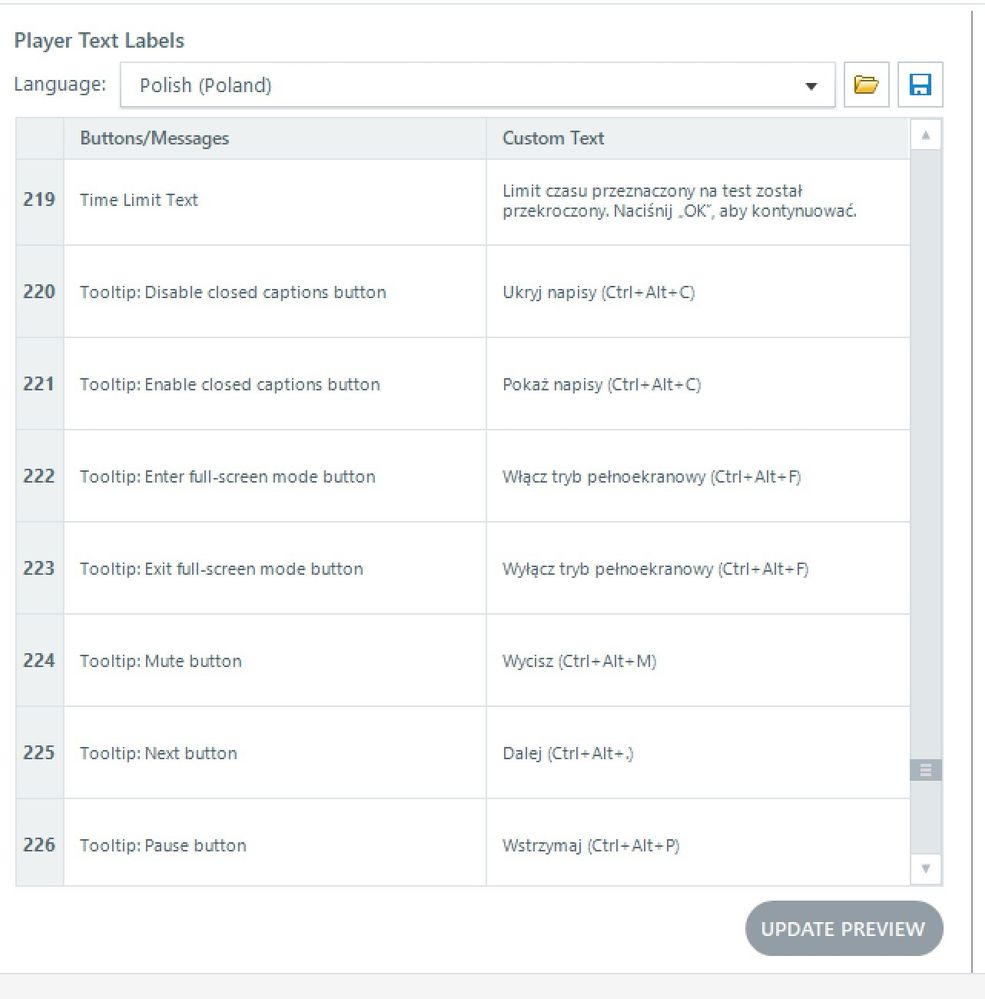Viewport: 985px width, 999px height.
Task: Click the Custom Text column header
Action: point(553,138)
